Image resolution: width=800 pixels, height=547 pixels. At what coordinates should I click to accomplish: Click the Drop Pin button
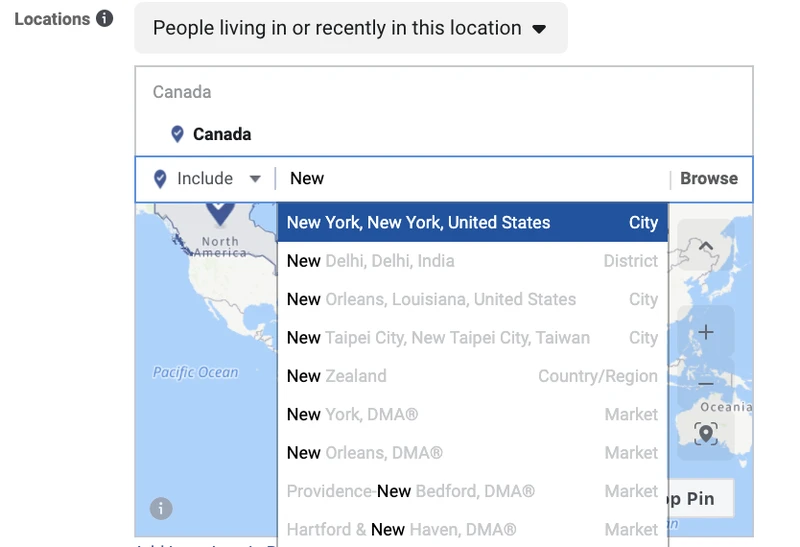point(700,499)
